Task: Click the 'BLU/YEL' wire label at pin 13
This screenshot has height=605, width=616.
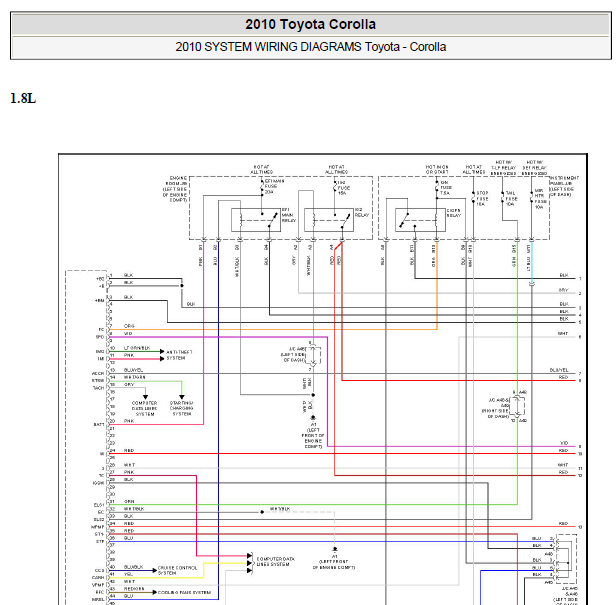Action: click(134, 370)
